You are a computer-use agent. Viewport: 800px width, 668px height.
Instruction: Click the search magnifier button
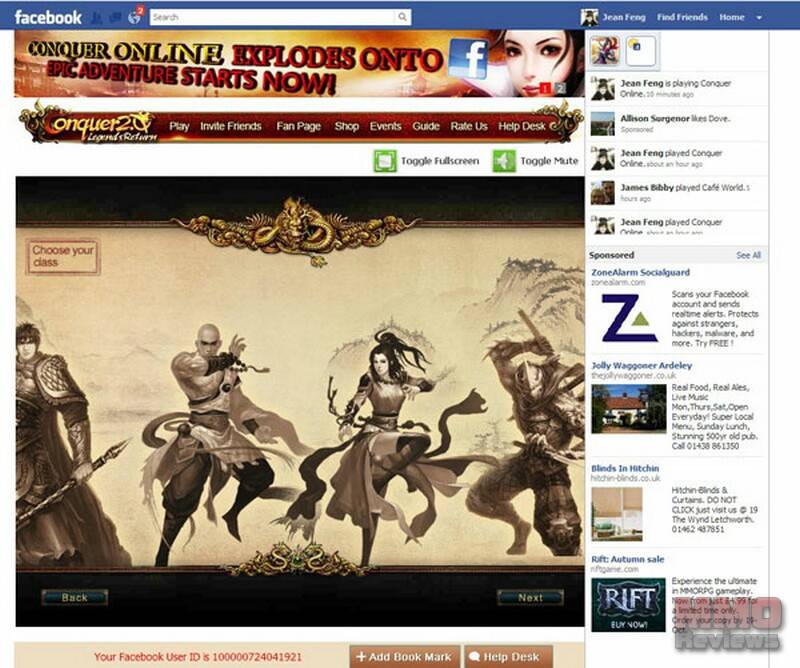[x=403, y=17]
